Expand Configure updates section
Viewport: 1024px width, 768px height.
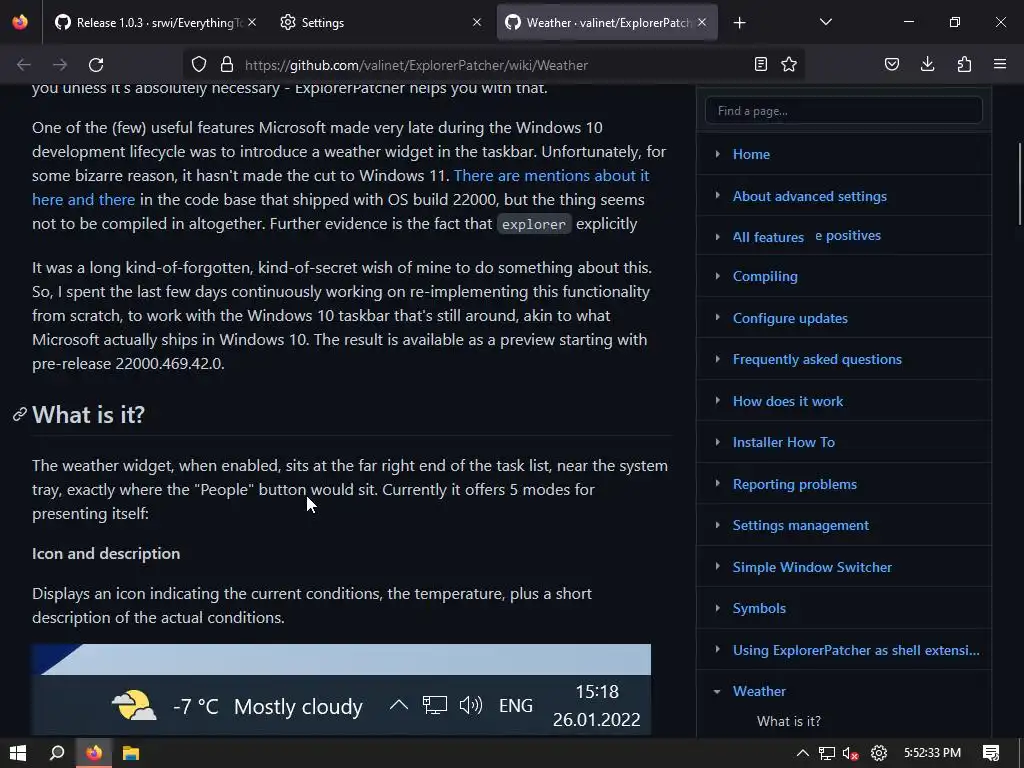click(x=718, y=317)
